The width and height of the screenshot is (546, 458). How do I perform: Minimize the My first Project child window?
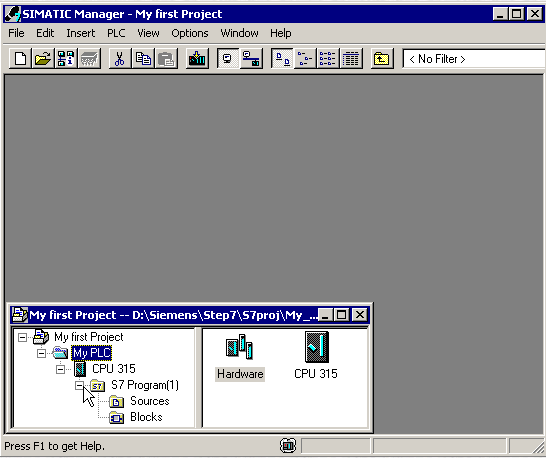tap(325, 315)
